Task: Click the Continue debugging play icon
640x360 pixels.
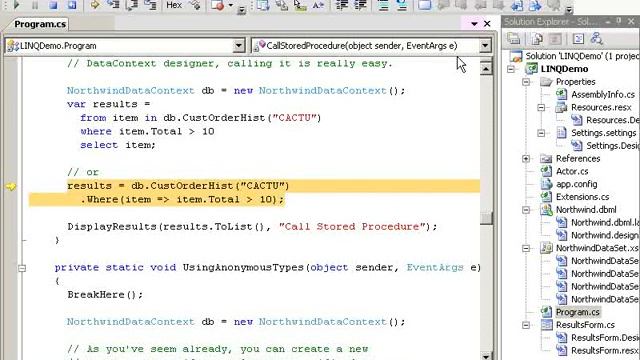Action: pyautogui.click(x=17, y=5)
